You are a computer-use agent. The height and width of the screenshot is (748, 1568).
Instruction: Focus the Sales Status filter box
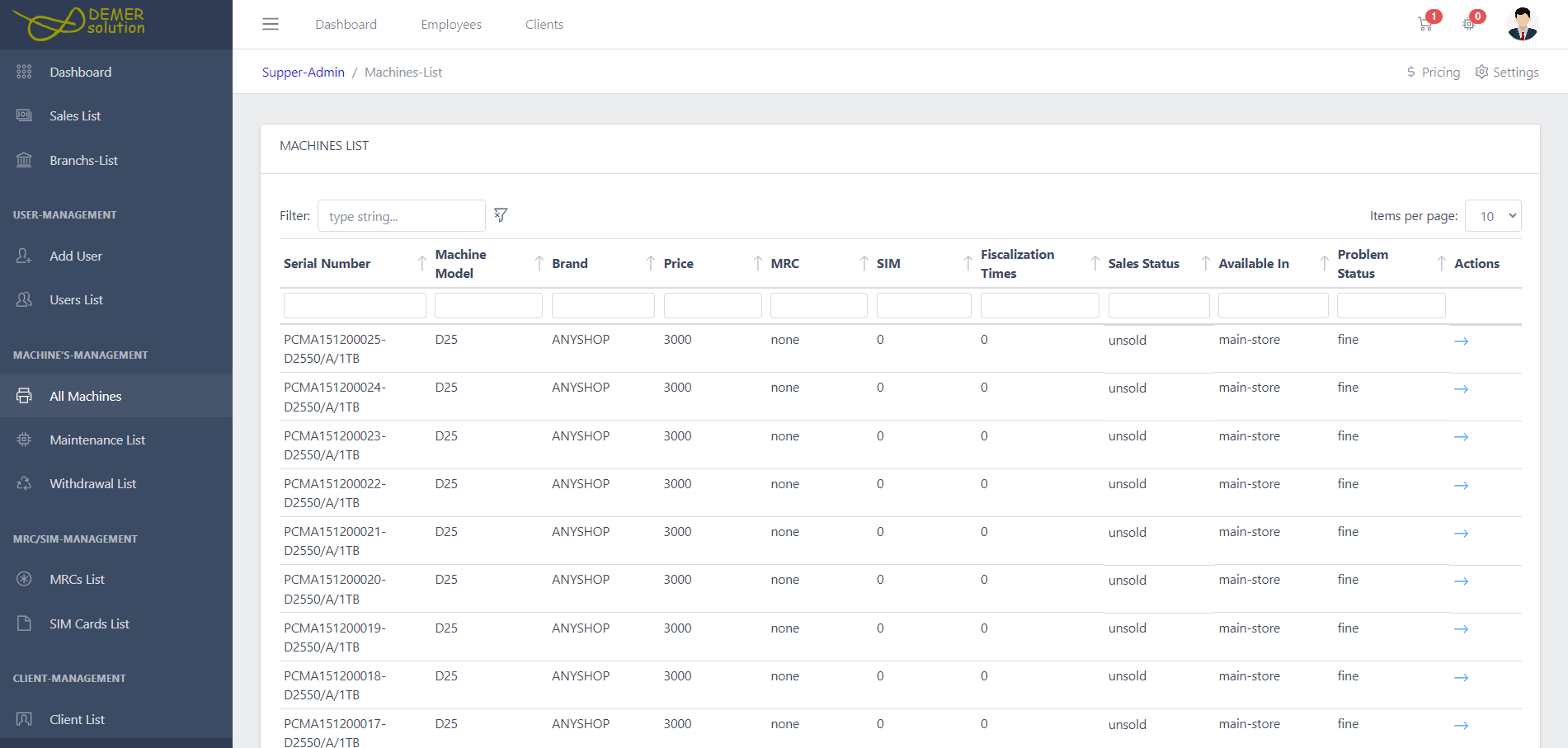click(1159, 305)
